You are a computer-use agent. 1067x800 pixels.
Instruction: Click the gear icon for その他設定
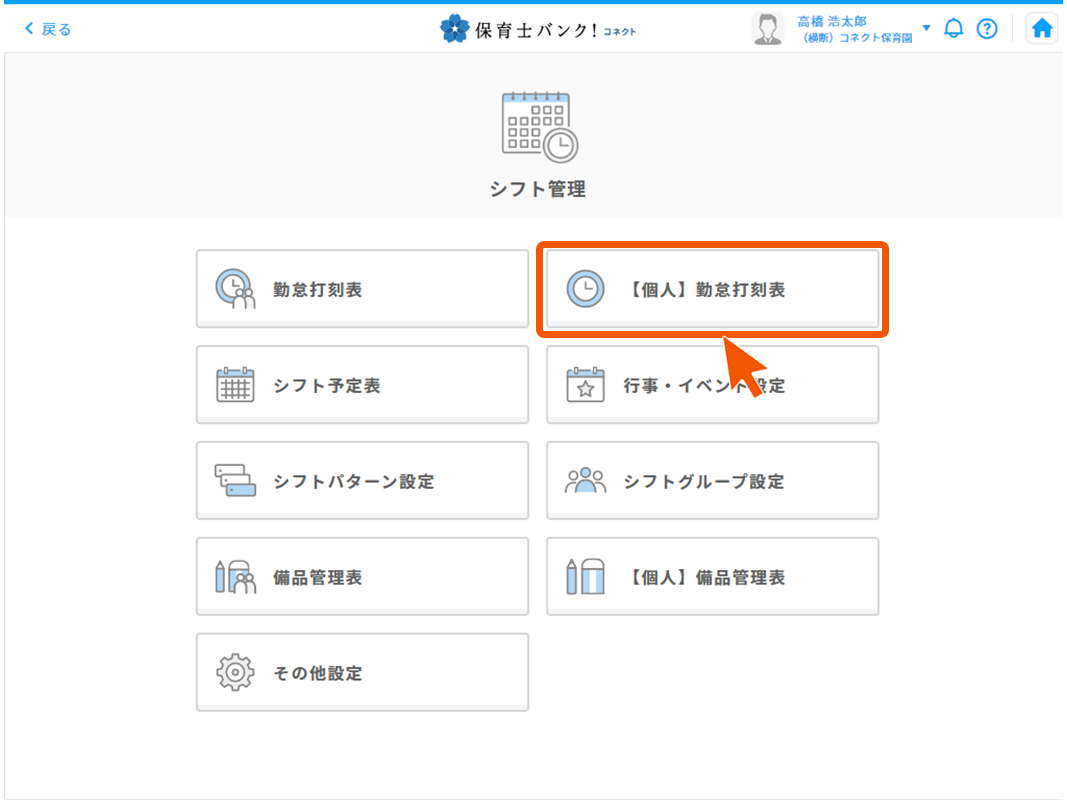(235, 673)
